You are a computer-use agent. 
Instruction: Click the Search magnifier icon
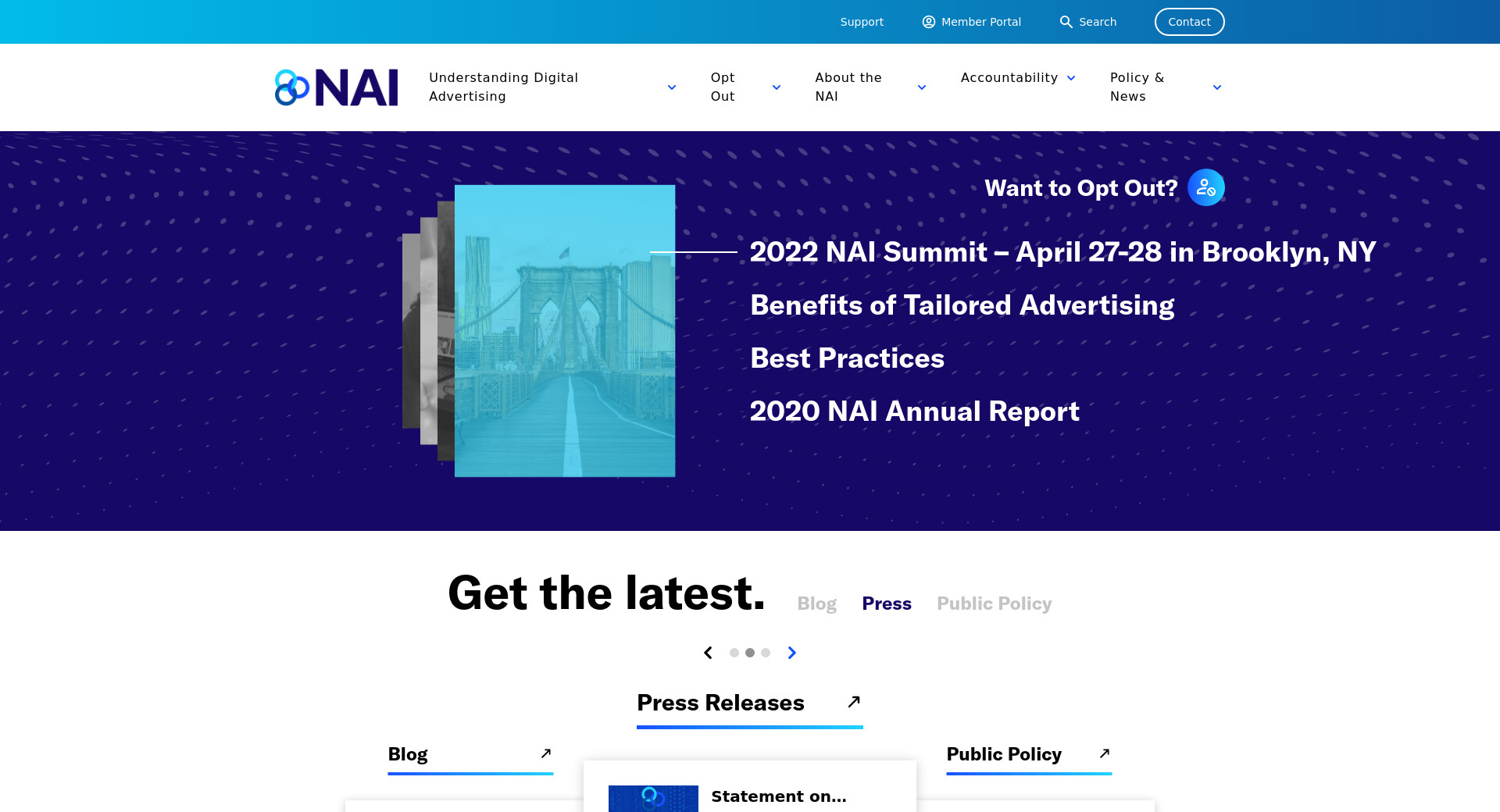[x=1066, y=22]
